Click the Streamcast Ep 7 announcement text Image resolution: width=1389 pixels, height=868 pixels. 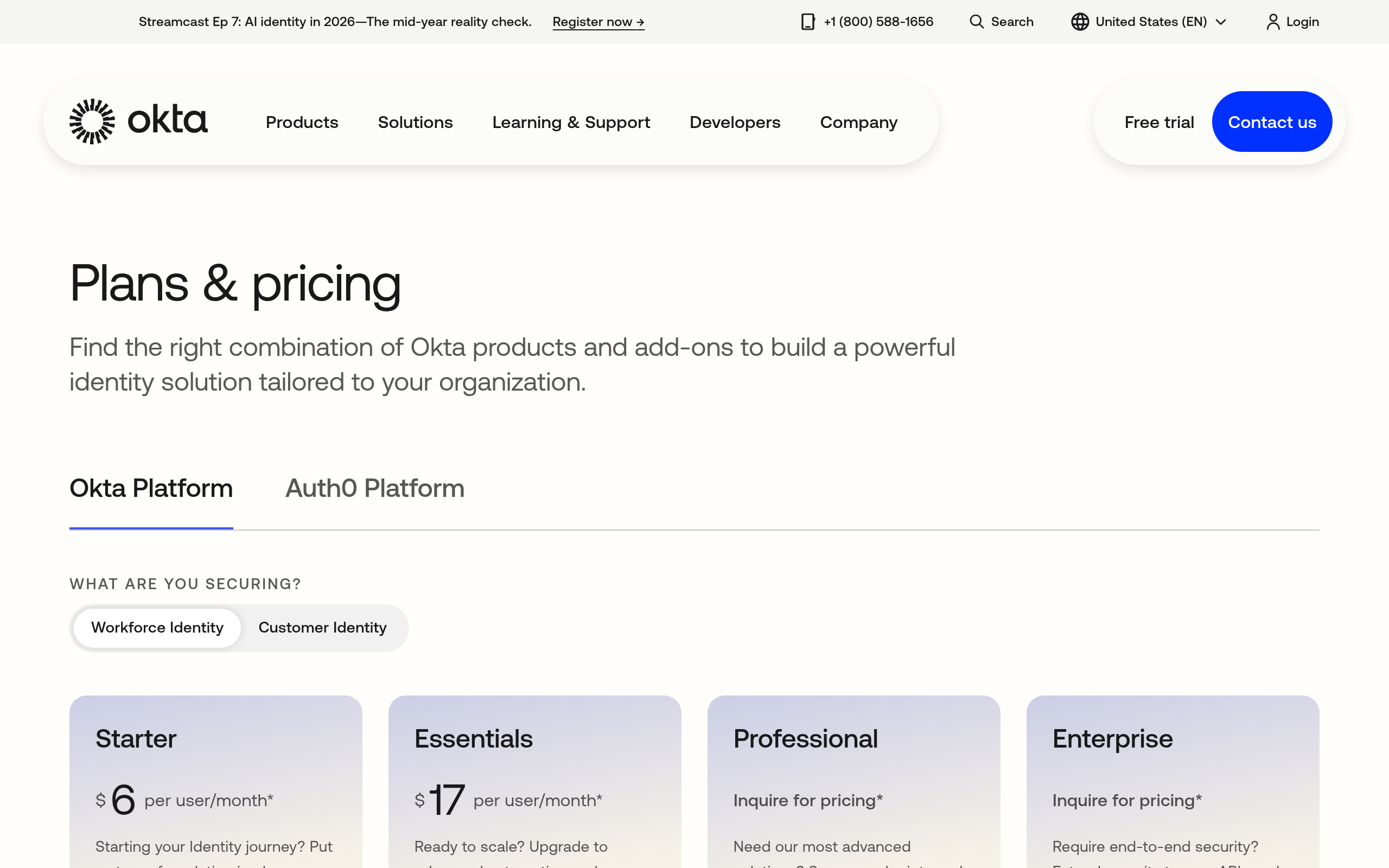click(x=335, y=22)
